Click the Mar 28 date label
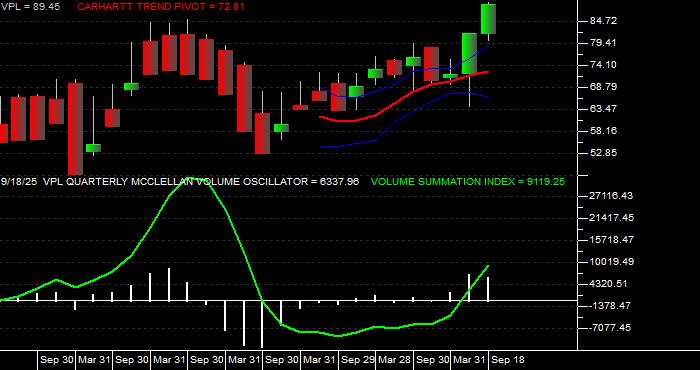The height and width of the screenshot is (370, 700). 395,360
